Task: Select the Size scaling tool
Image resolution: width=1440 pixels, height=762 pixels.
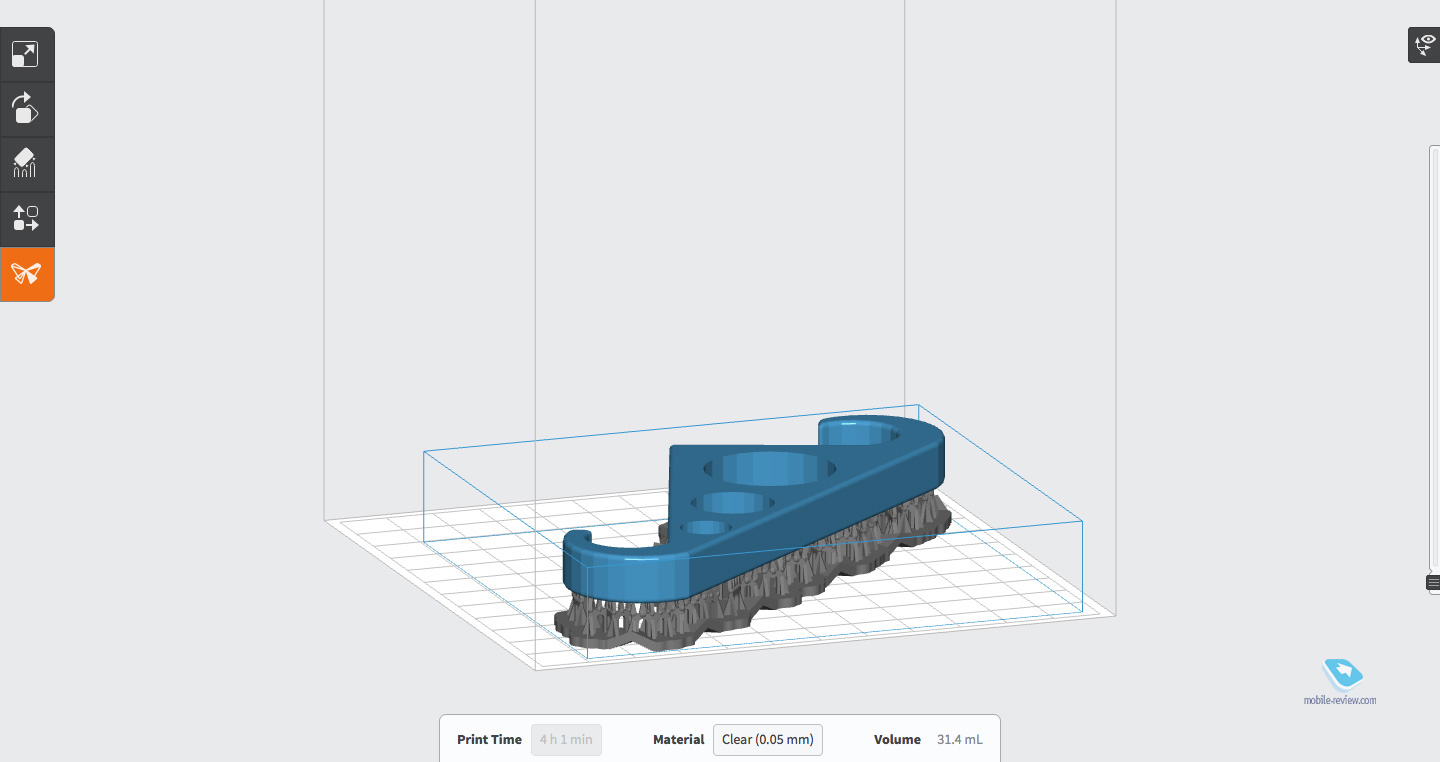Action: (26, 55)
